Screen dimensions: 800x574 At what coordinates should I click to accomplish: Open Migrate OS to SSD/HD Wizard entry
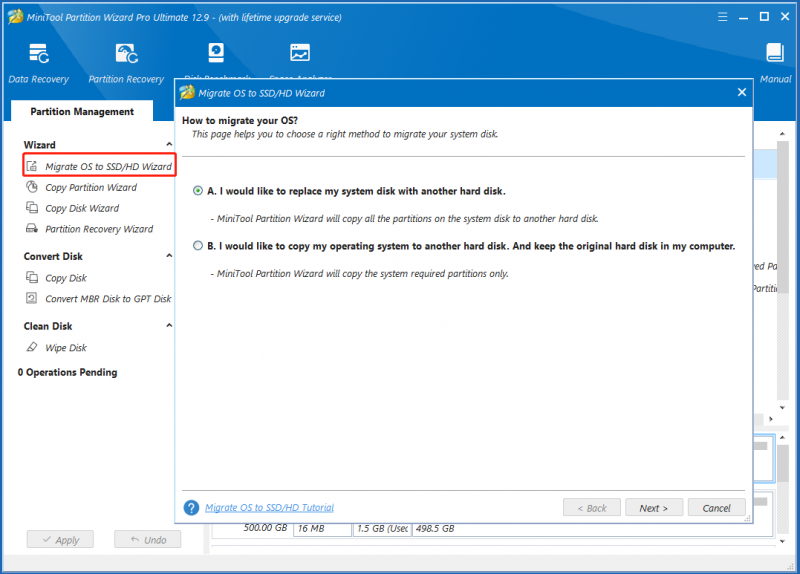[x=108, y=166]
